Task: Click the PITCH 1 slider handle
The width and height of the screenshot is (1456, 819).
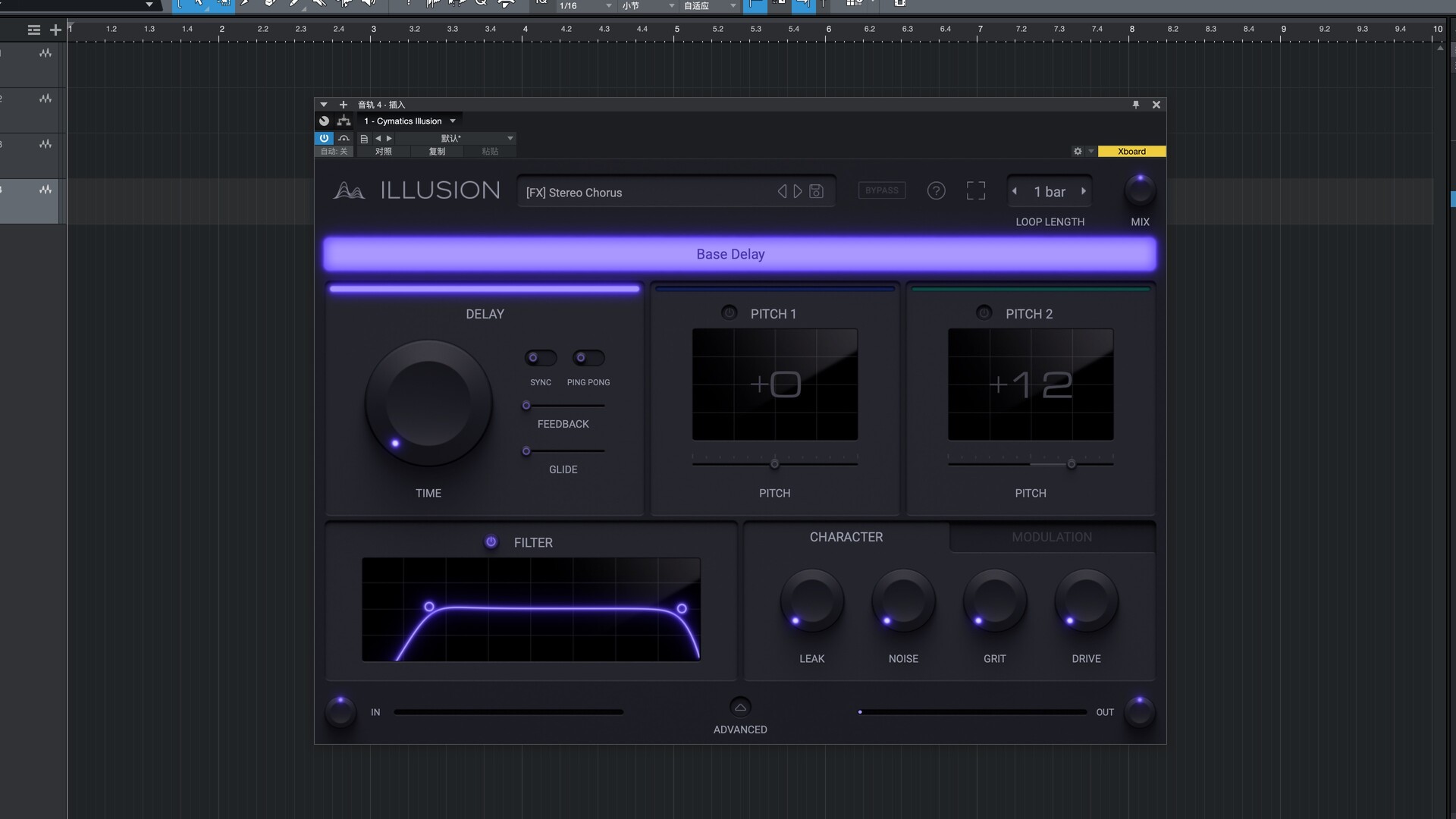Action: pyautogui.click(x=774, y=464)
